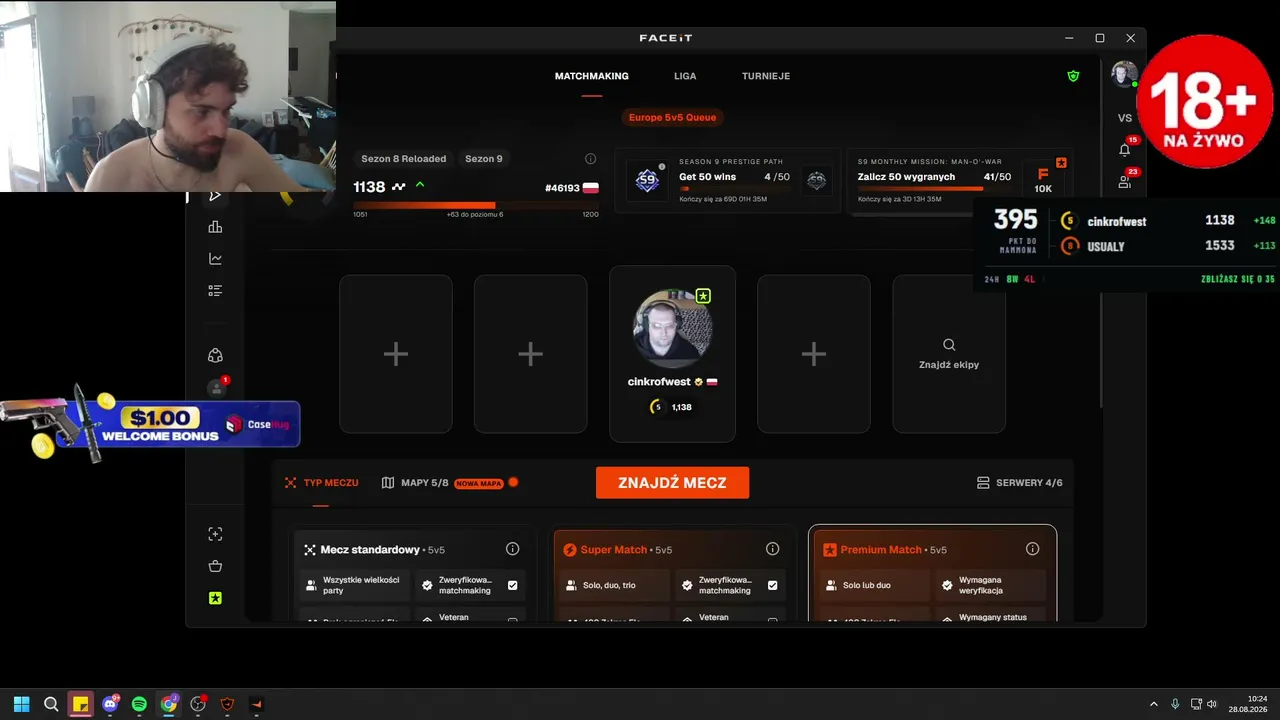
Task: Toggle Zweryfikowany matchmaking checkbox on Super Match
Action: [772, 585]
